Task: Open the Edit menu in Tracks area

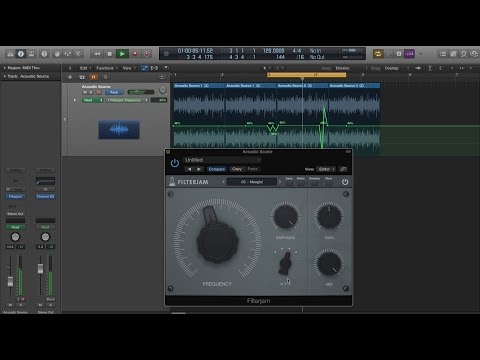Action: (x=85, y=68)
